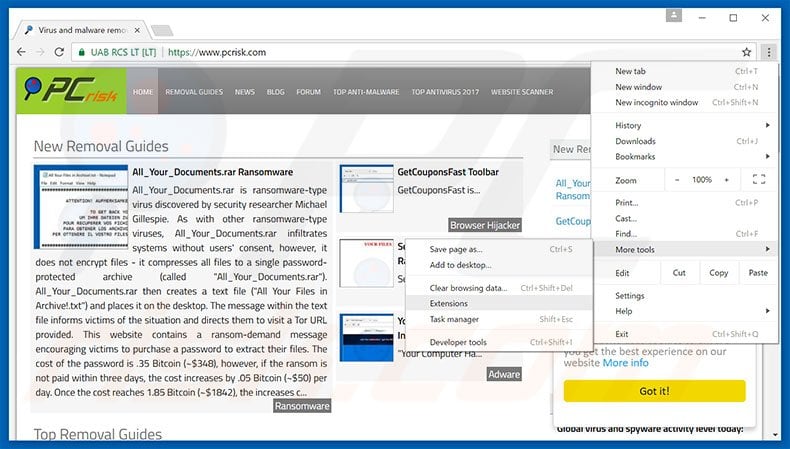
Task: Close the Virus and malware removal tab
Action: coord(137,30)
